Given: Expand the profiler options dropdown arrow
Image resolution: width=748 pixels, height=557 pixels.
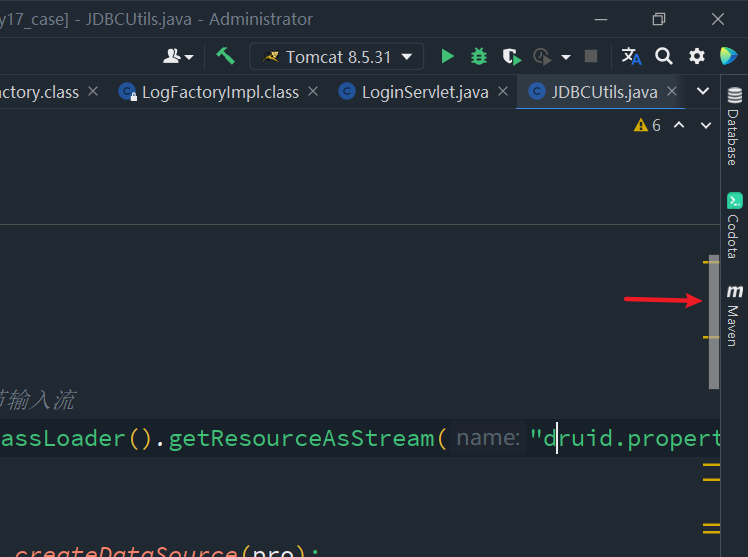Looking at the screenshot, I should tap(566, 57).
